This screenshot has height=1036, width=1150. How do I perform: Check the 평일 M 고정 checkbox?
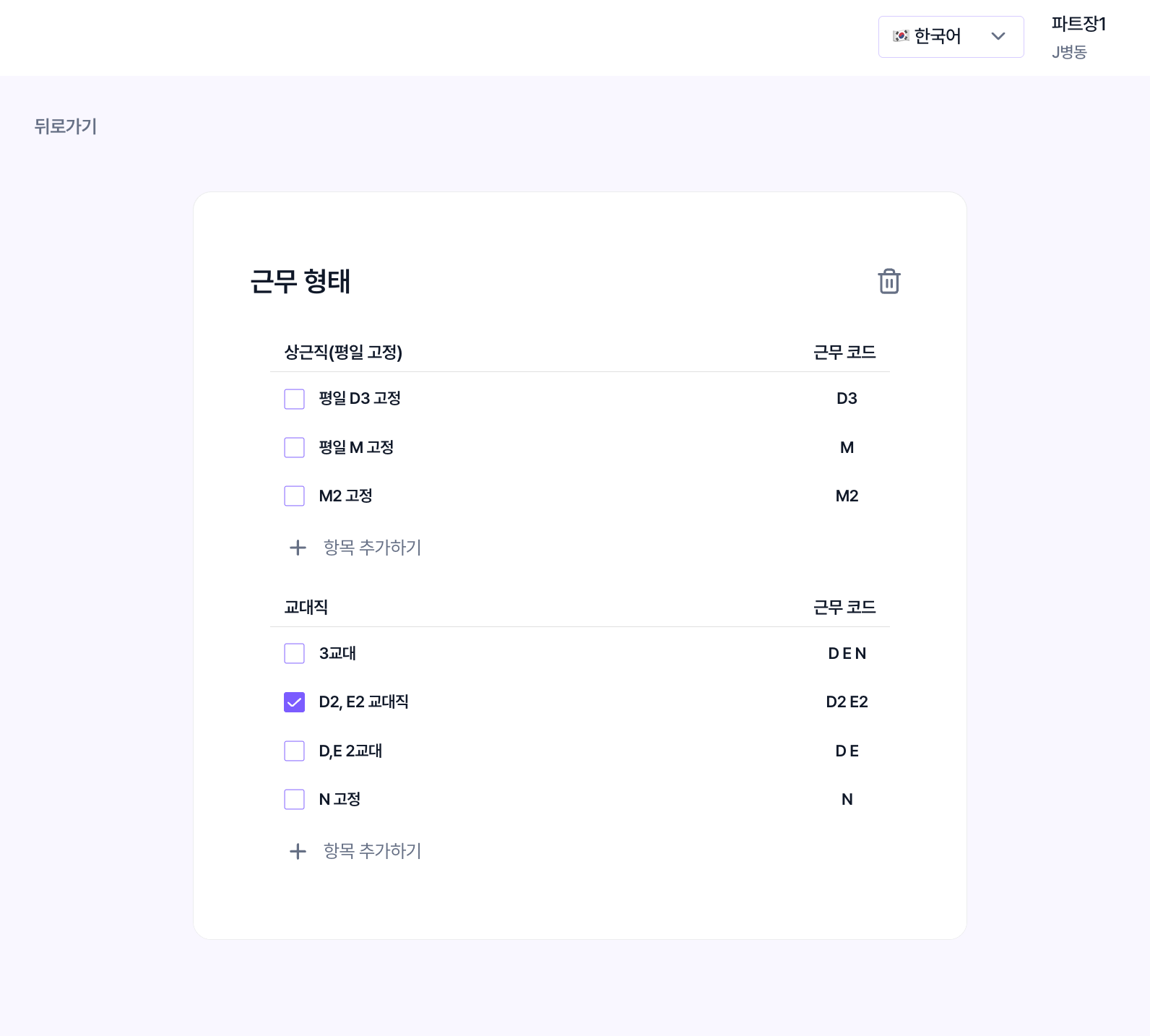(294, 447)
